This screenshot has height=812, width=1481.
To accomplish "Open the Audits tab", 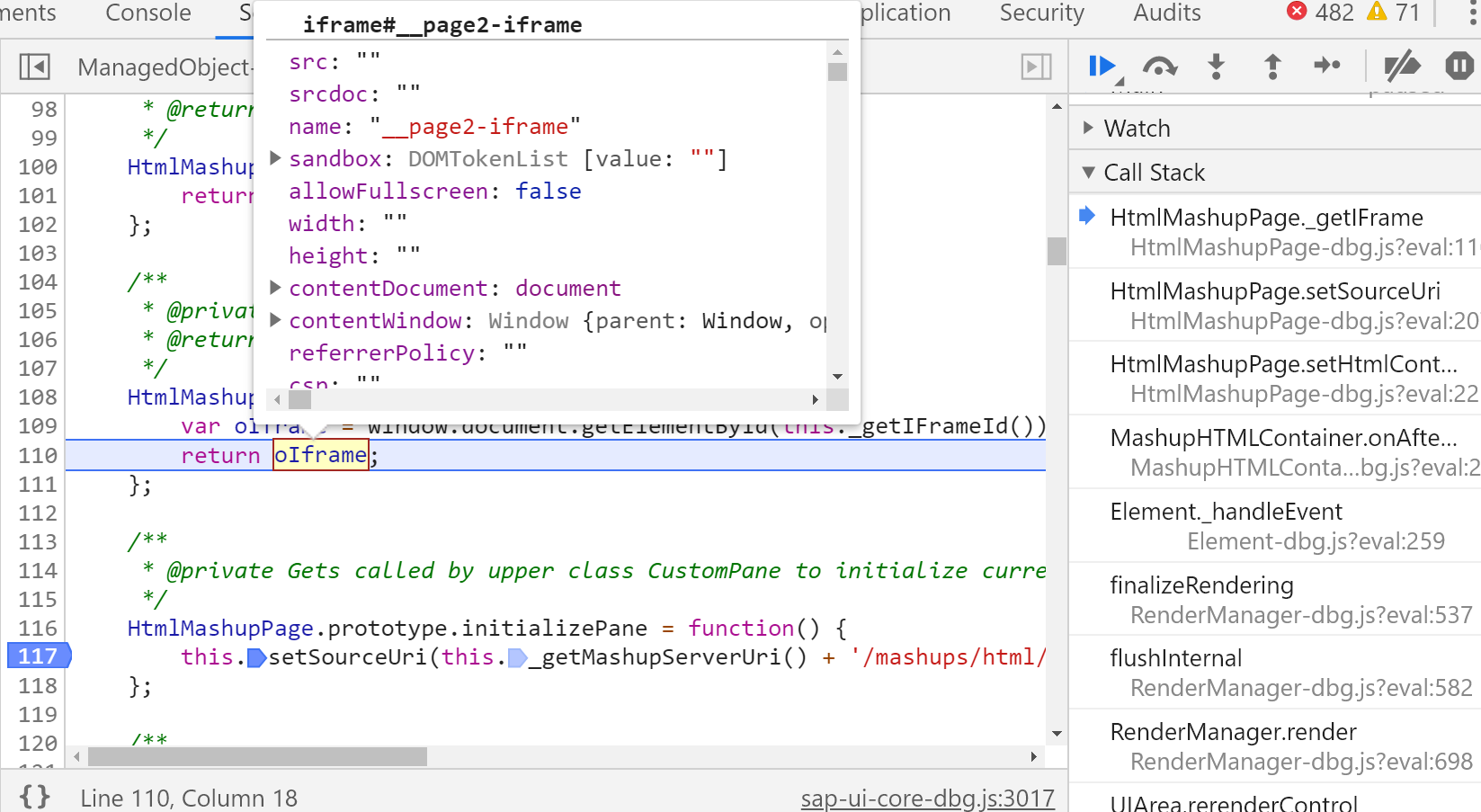I will tap(1167, 13).
